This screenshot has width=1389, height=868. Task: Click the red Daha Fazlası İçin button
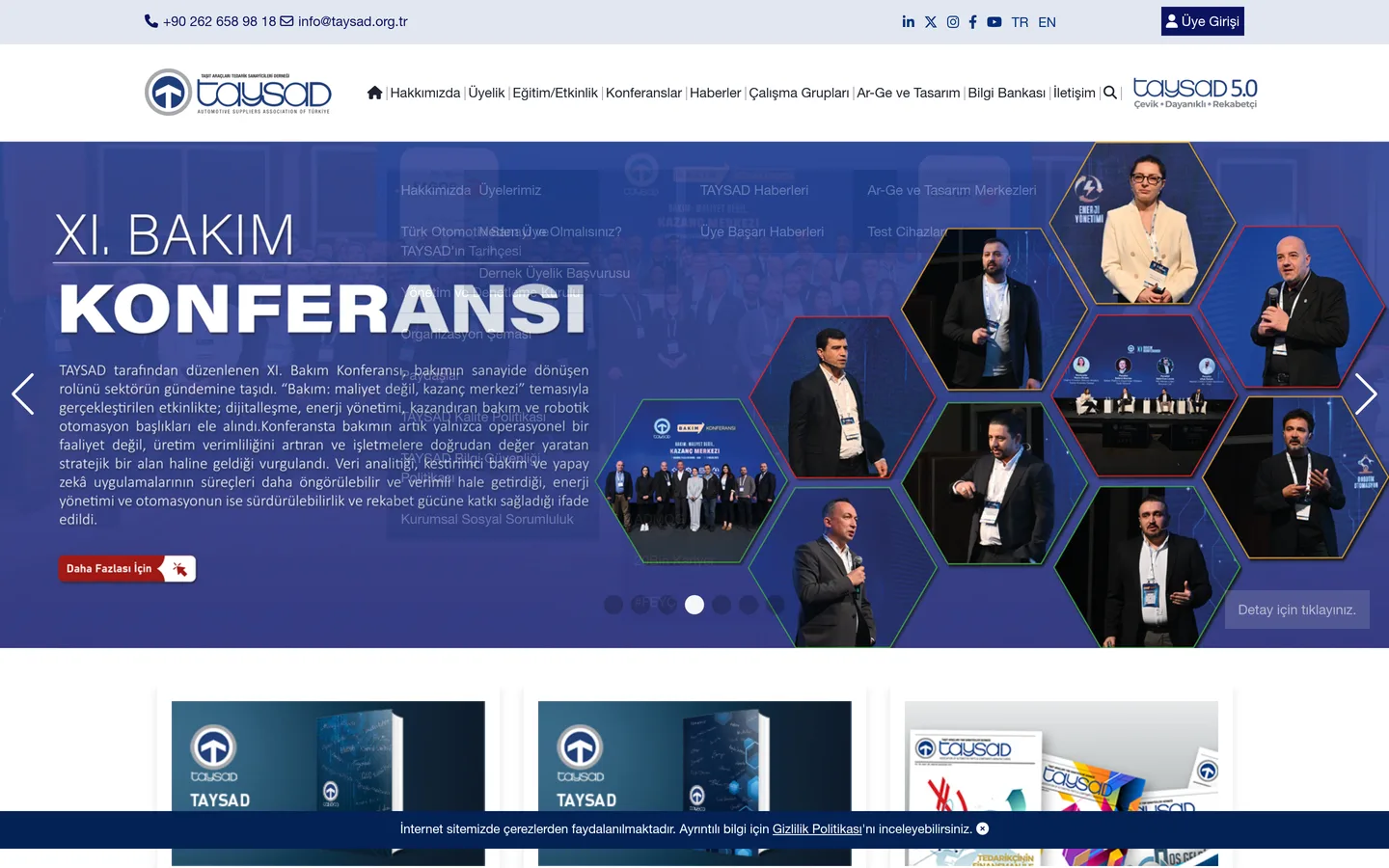point(127,569)
